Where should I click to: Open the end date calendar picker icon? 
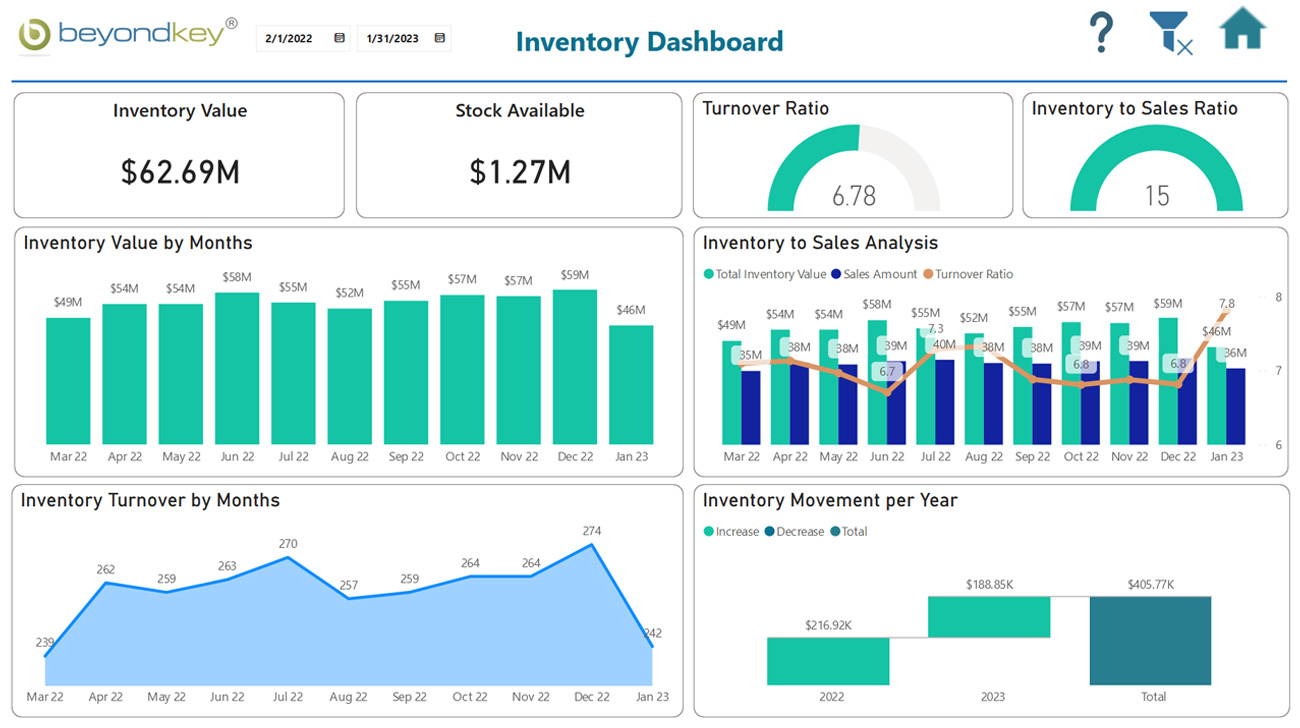pos(438,36)
